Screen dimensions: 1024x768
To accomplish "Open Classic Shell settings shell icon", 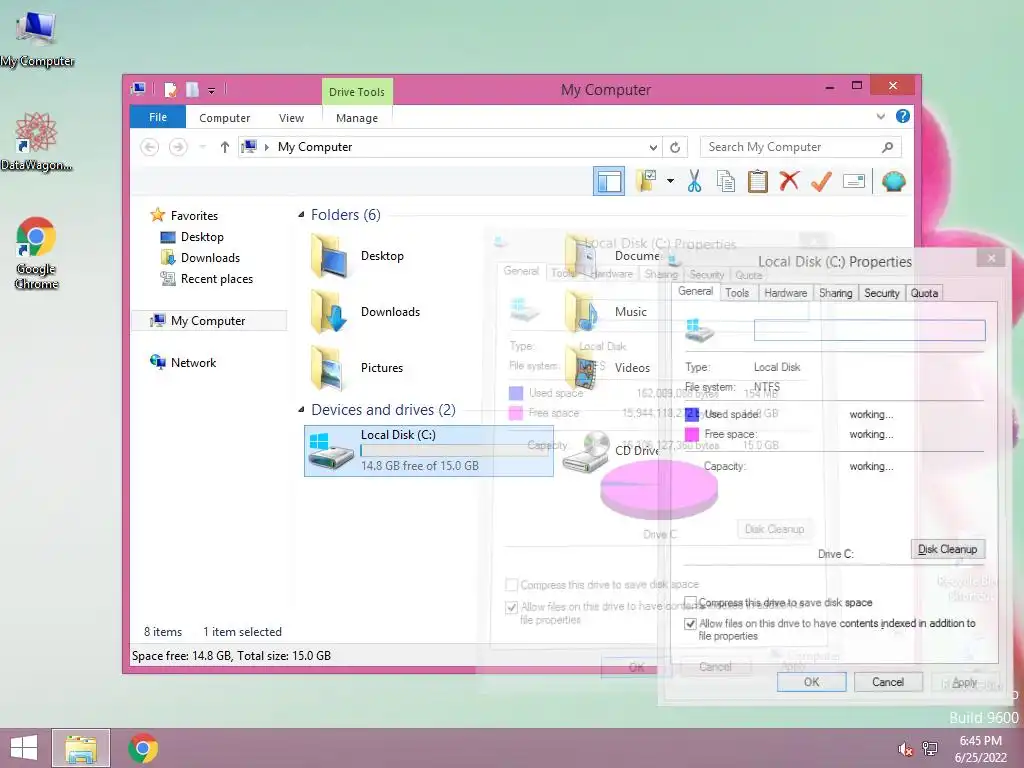I will 893,181.
